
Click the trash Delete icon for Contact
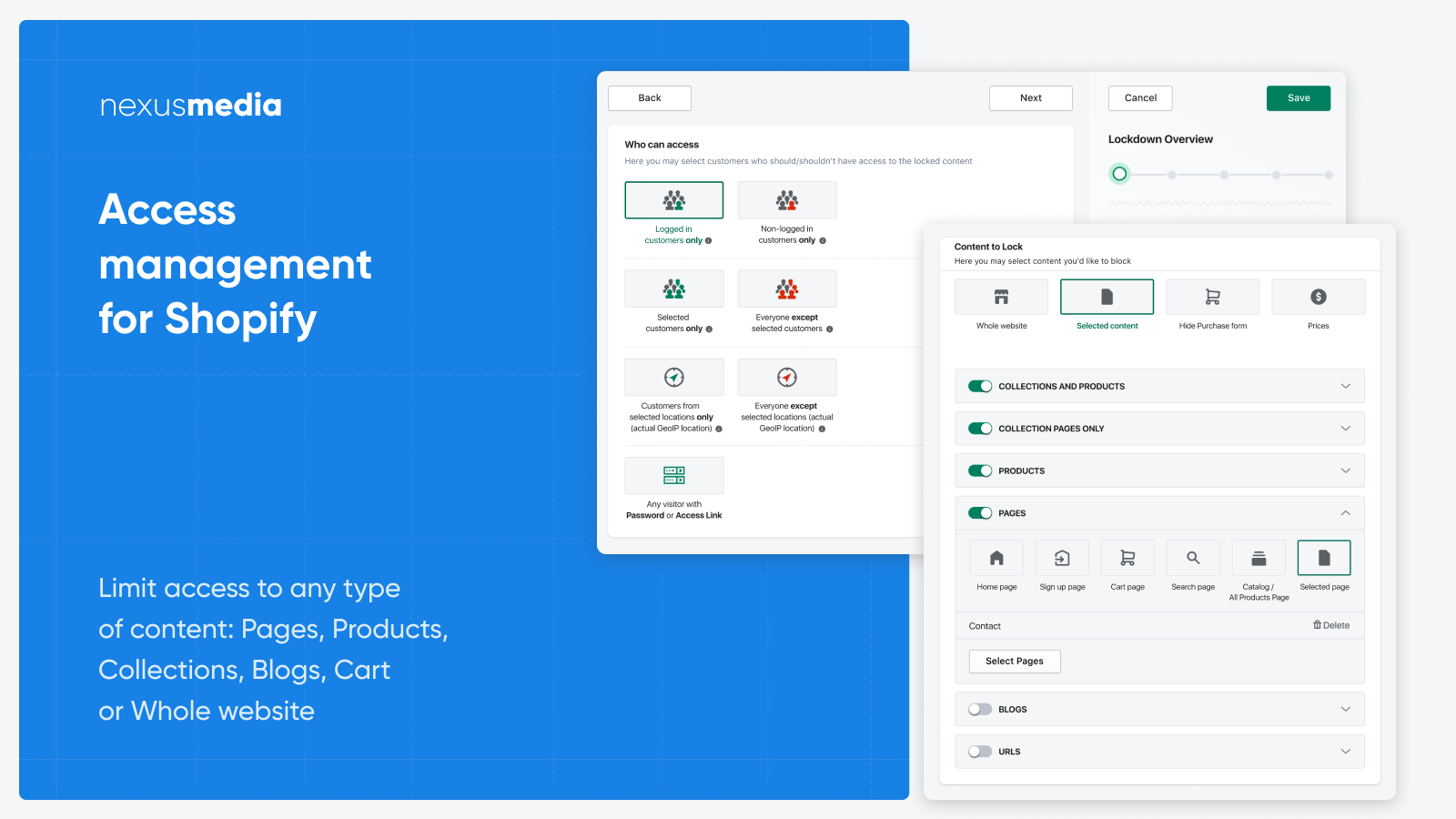1317,625
